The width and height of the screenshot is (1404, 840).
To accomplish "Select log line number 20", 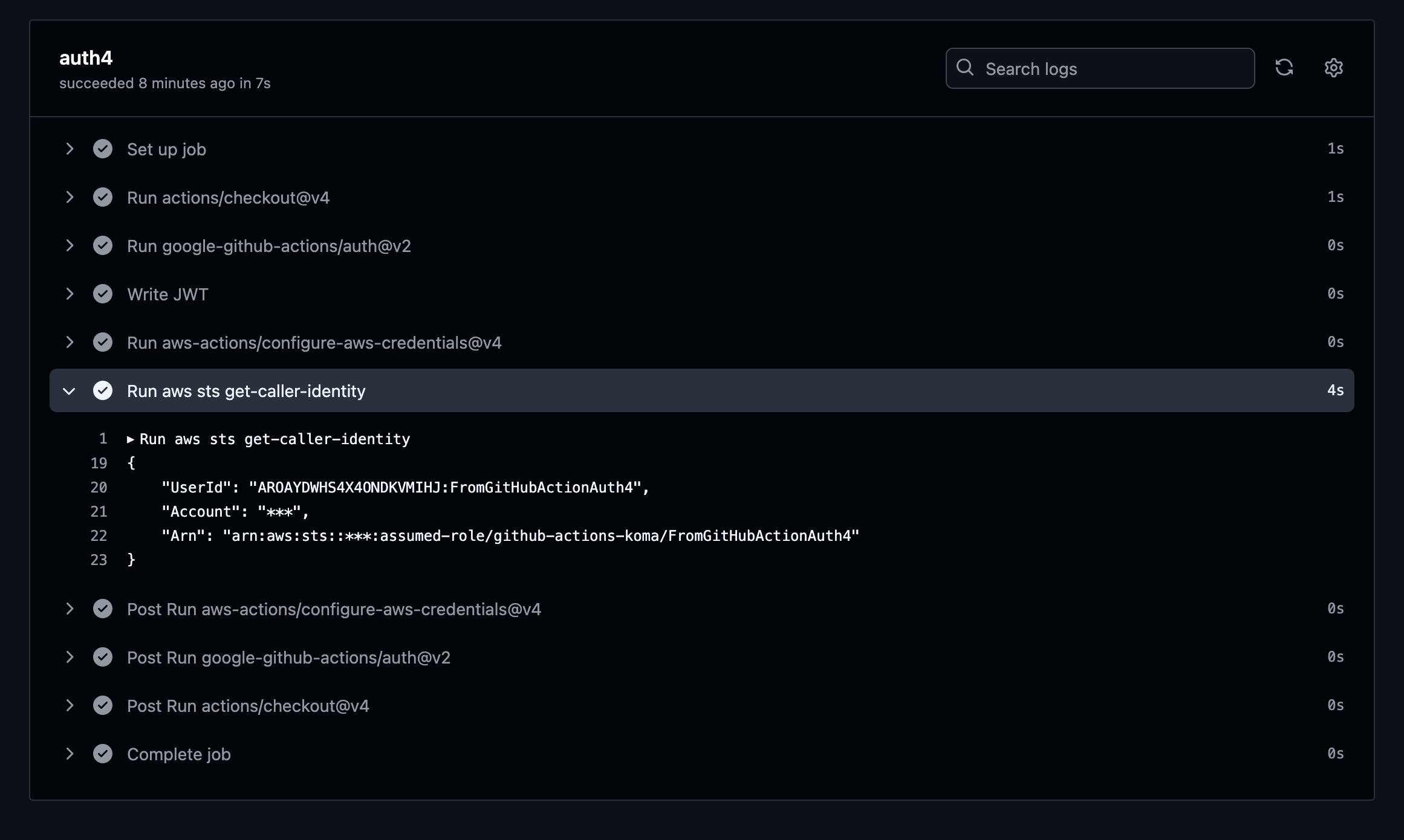I will (99, 488).
